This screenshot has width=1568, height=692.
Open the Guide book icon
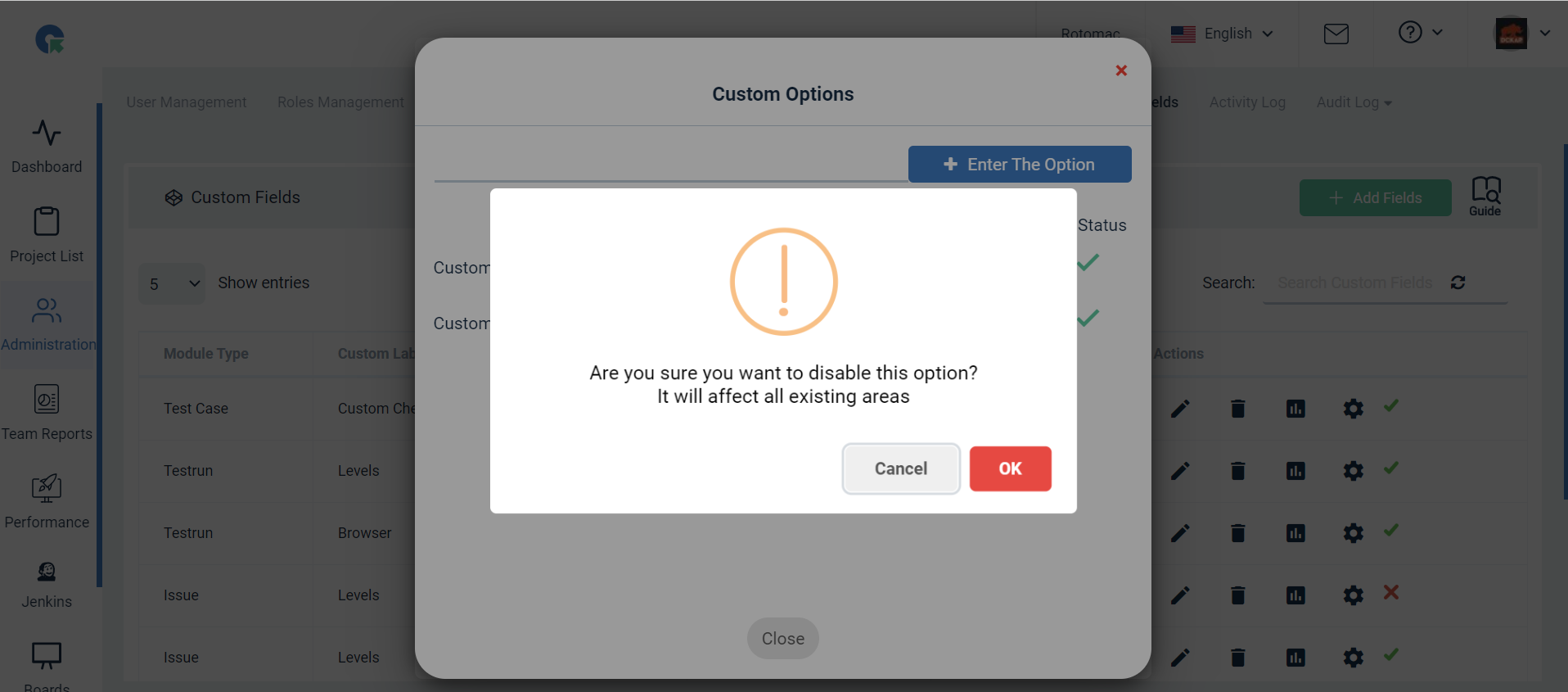point(1485,197)
